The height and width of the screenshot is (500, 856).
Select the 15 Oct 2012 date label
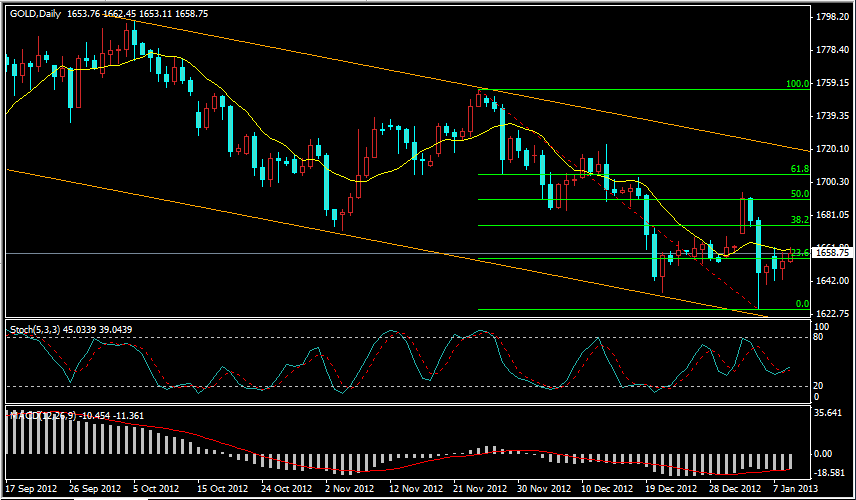pyautogui.click(x=223, y=487)
